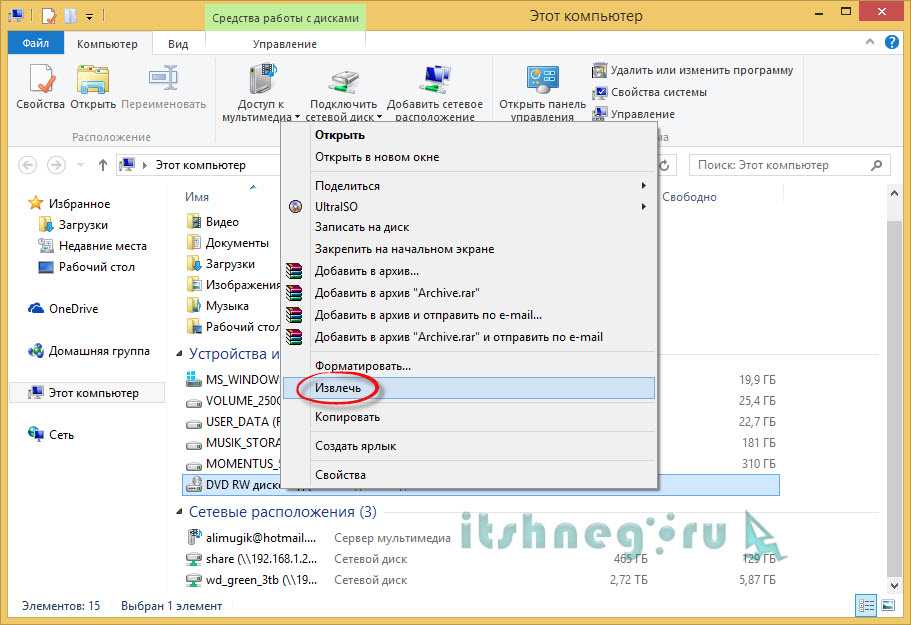Collapse the Сетевые расположения group
911x625 pixels.
click(180, 512)
